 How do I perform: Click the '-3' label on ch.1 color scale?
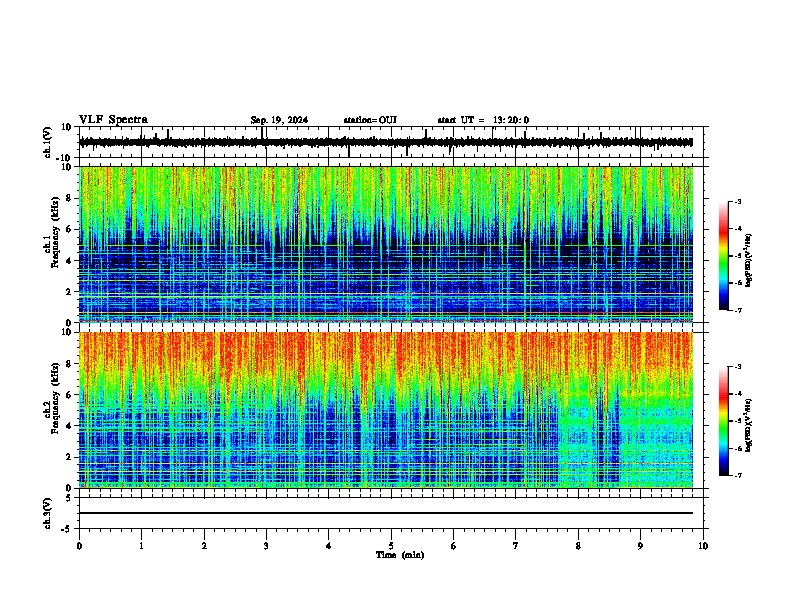click(x=737, y=201)
